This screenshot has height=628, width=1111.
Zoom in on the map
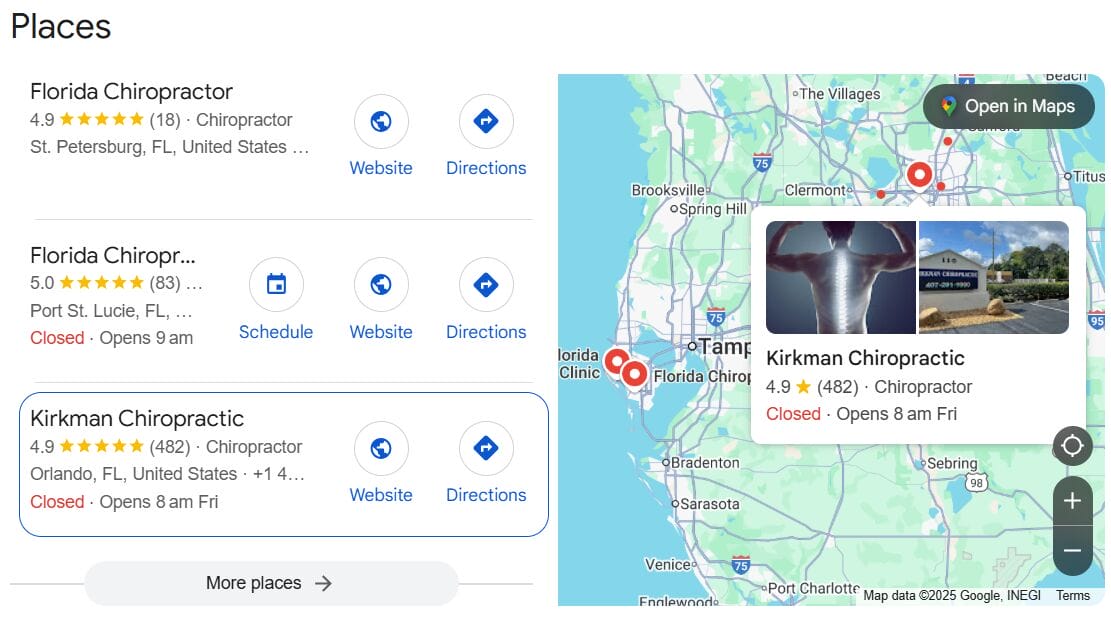[1072, 501]
